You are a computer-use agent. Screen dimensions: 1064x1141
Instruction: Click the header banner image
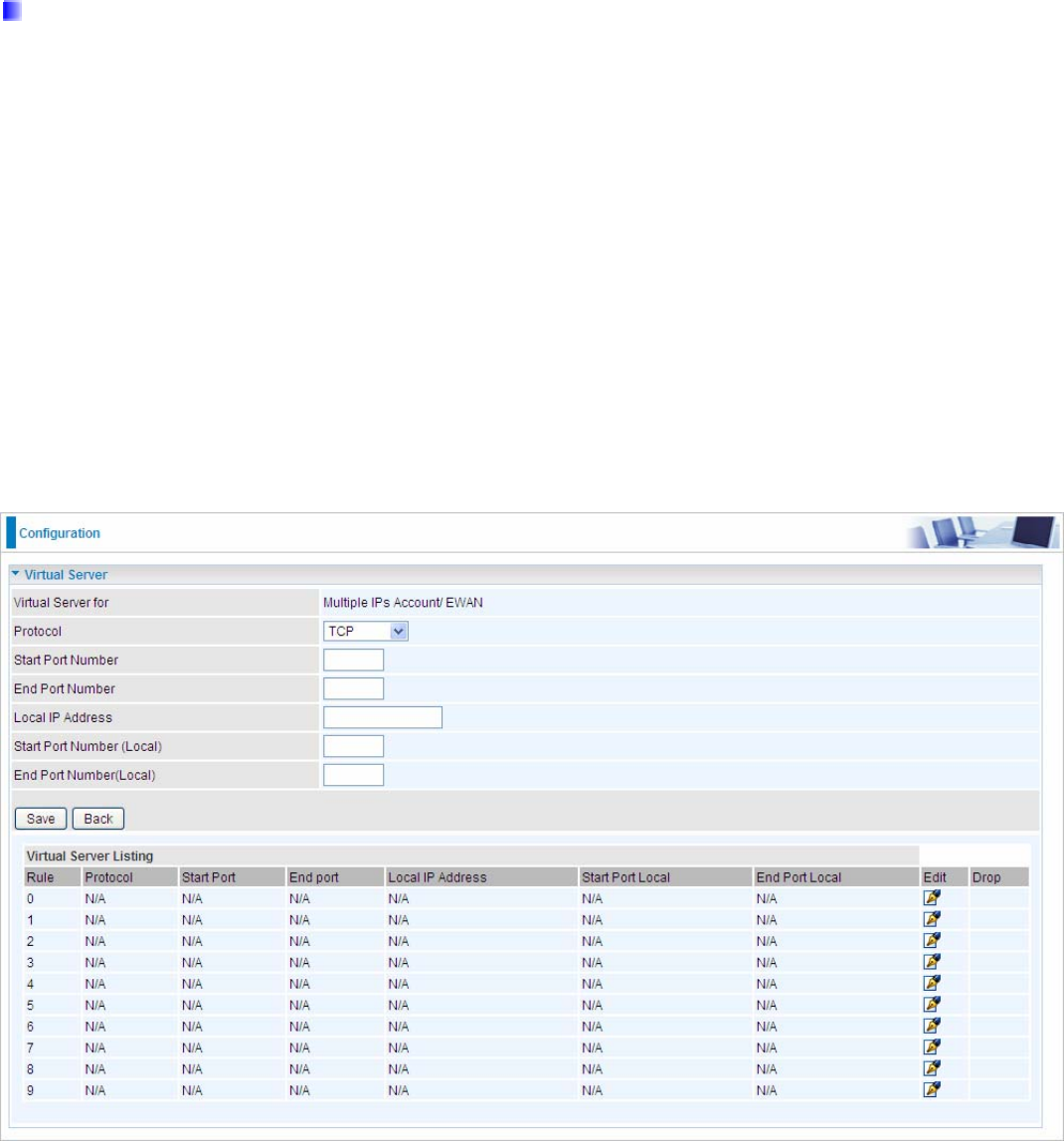pyautogui.click(x=982, y=532)
